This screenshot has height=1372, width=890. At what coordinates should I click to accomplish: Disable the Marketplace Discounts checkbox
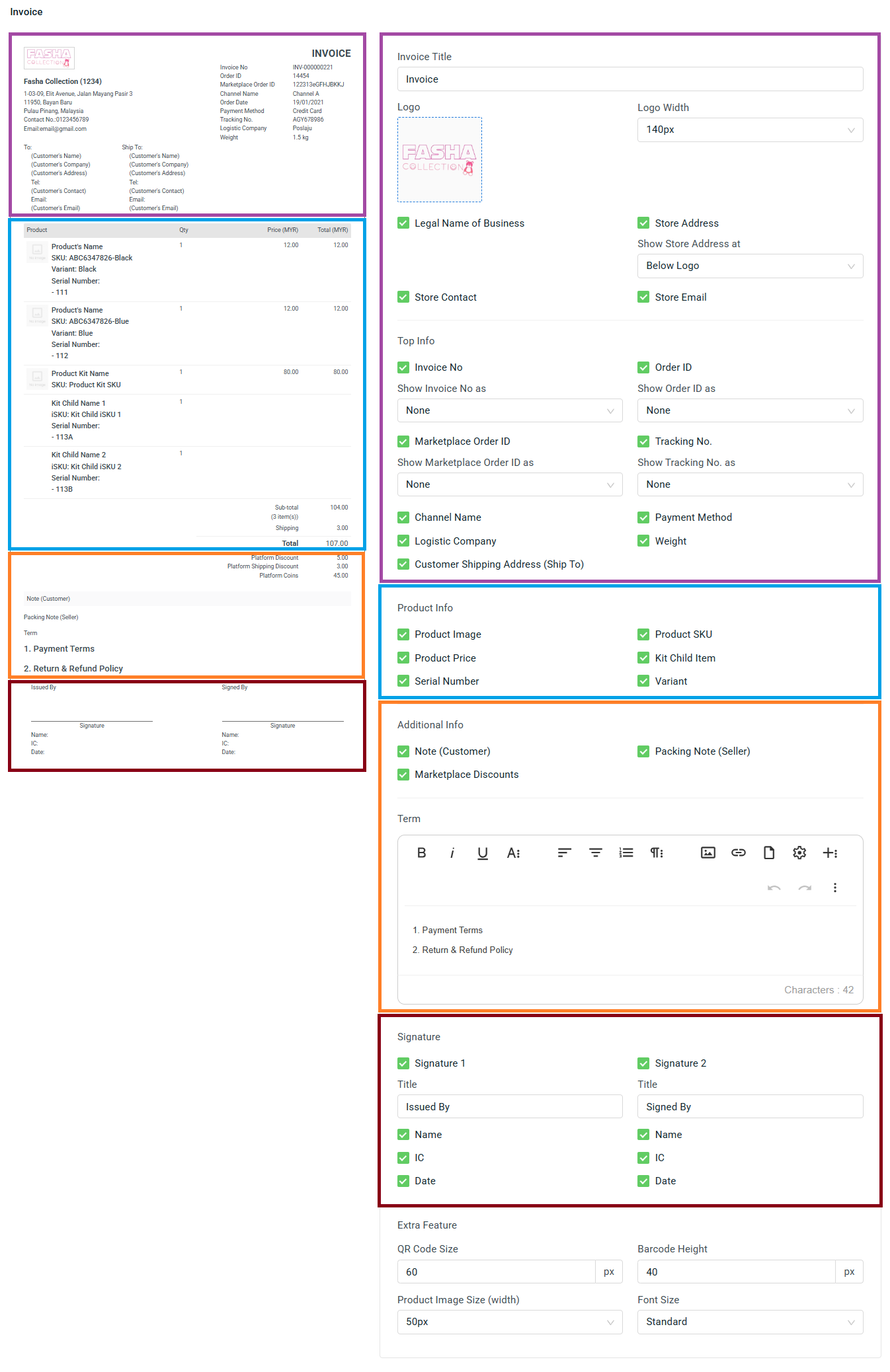403,775
